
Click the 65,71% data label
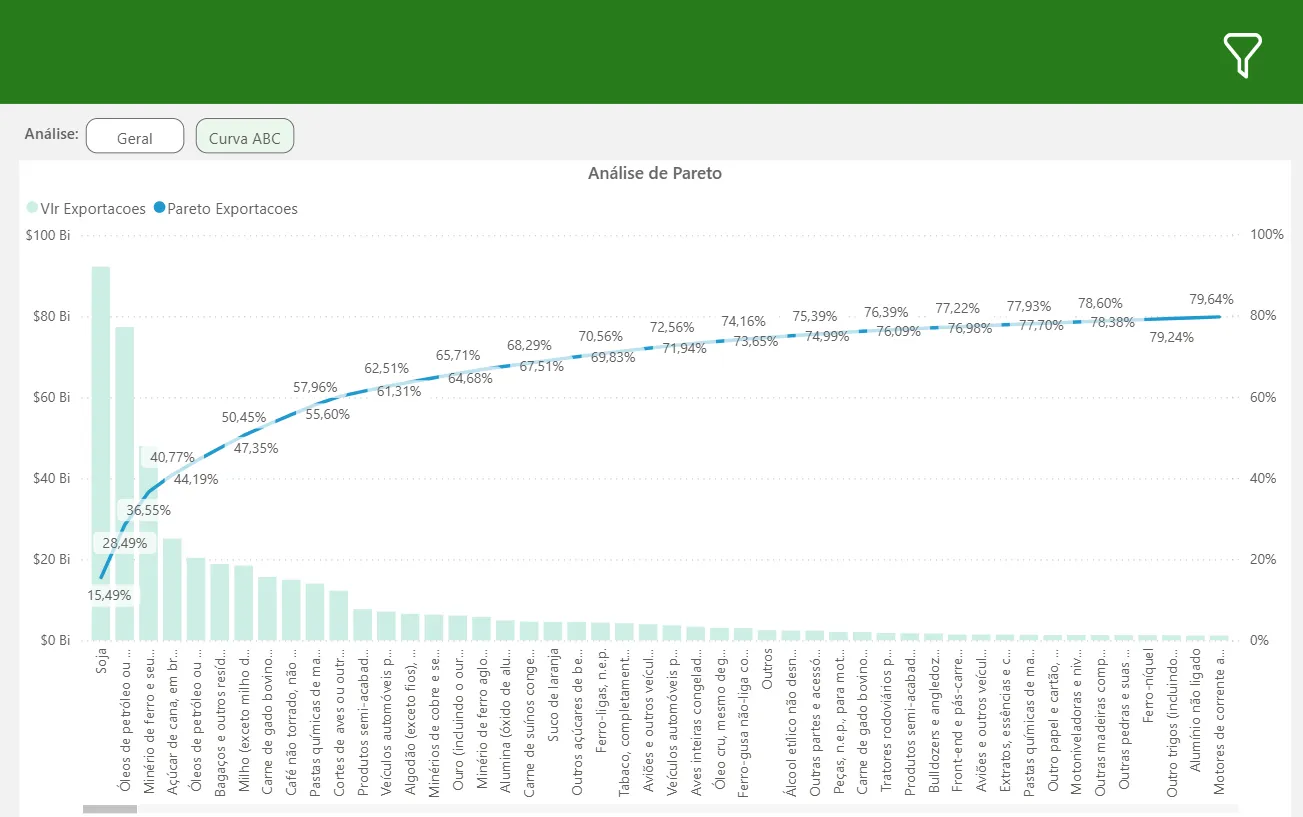point(458,355)
